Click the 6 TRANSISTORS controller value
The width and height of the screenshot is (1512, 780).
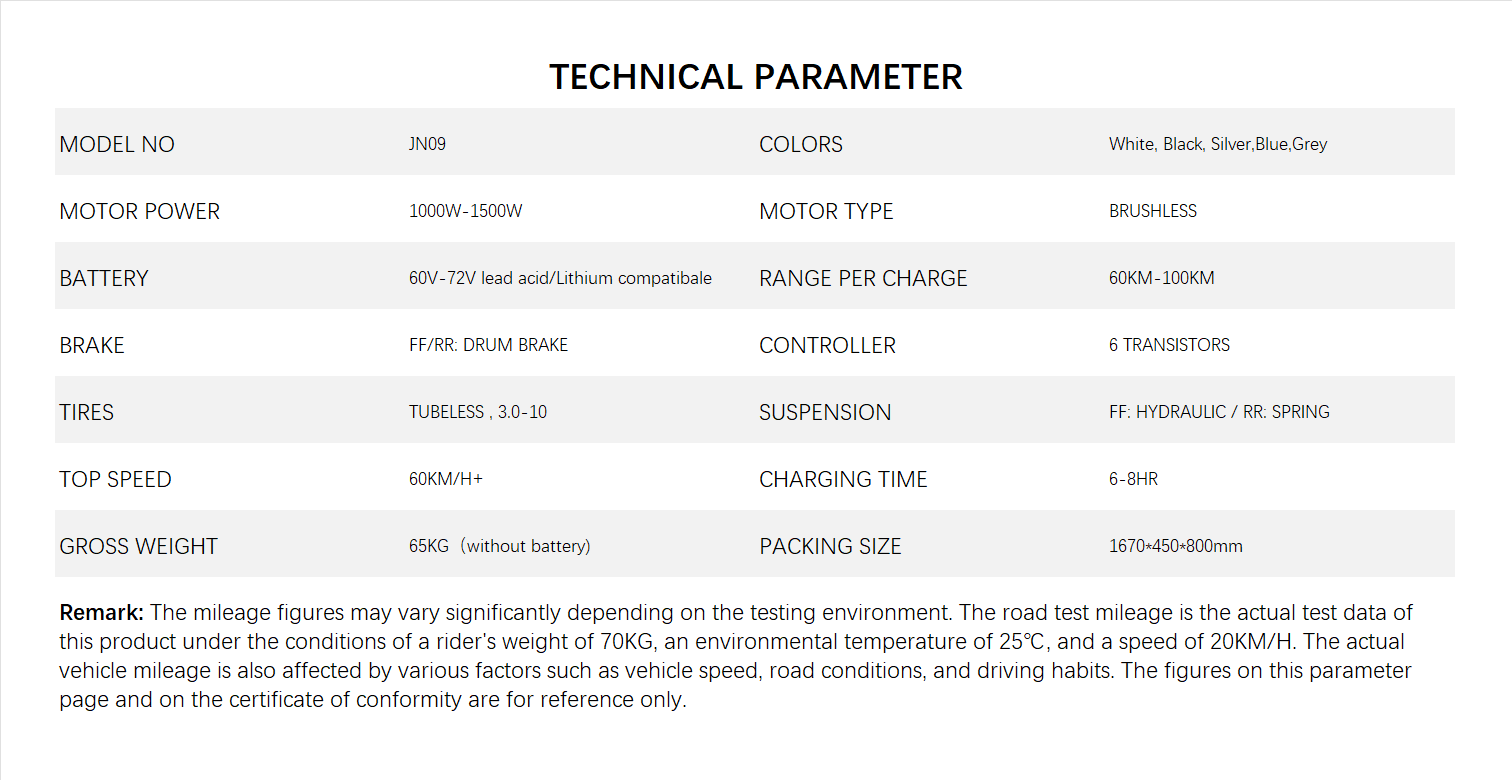point(1169,345)
